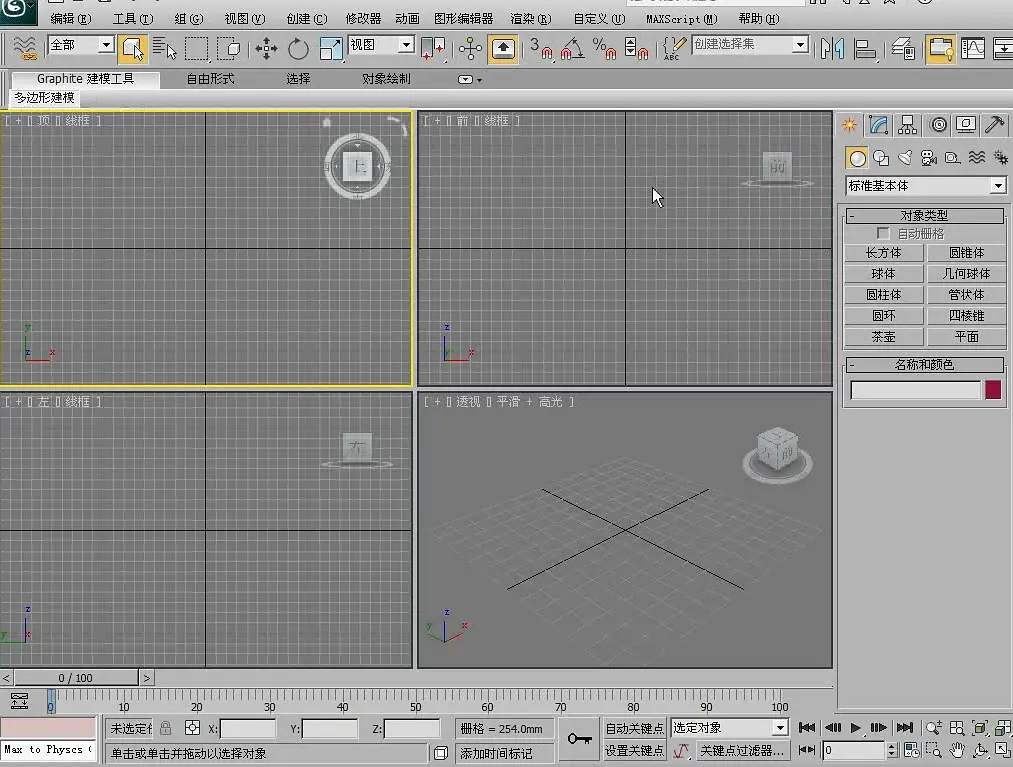Viewport: 1013px width, 767px height.
Task: Open the 渲染(R) menu
Action: [531, 19]
